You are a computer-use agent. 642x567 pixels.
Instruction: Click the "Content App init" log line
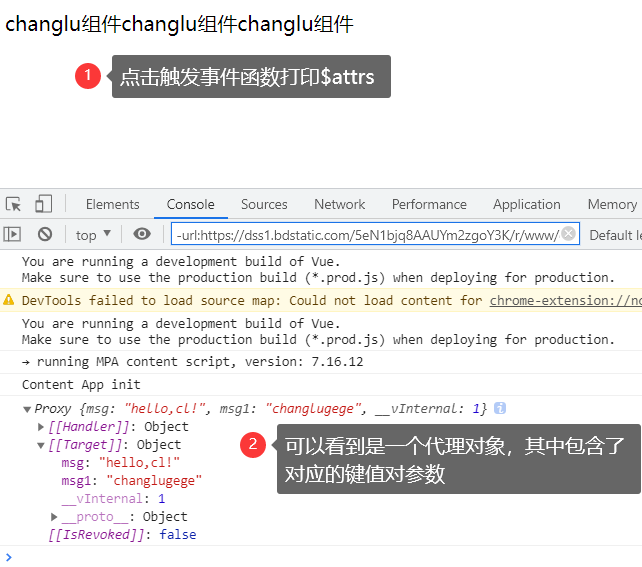[x=81, y=384]
